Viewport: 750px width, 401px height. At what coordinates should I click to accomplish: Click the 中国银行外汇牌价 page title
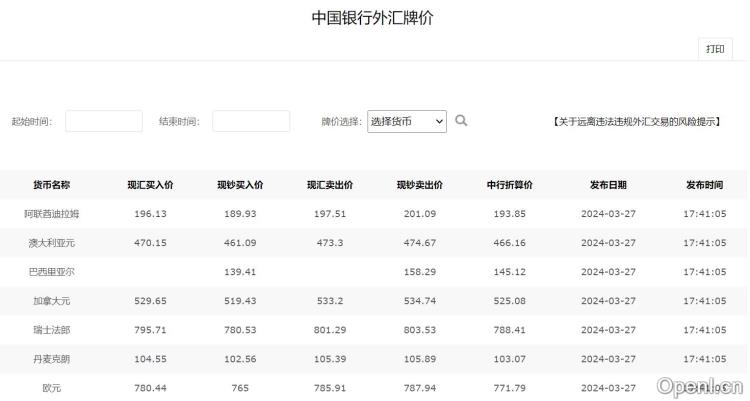pos(373,18)
